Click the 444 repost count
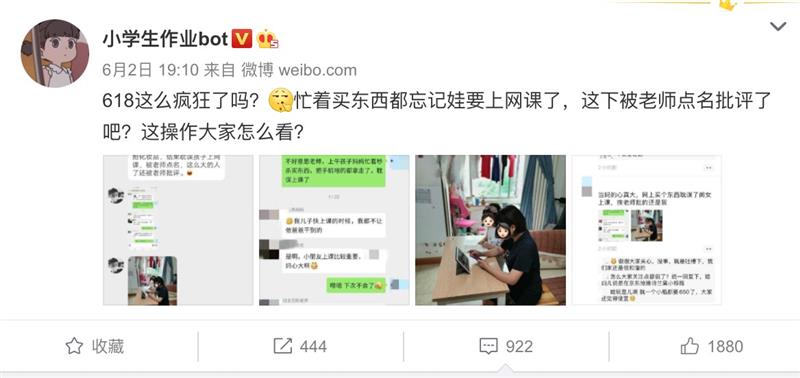Image resolution: width=800 pixels, height=378 pixels. [313, 347]
